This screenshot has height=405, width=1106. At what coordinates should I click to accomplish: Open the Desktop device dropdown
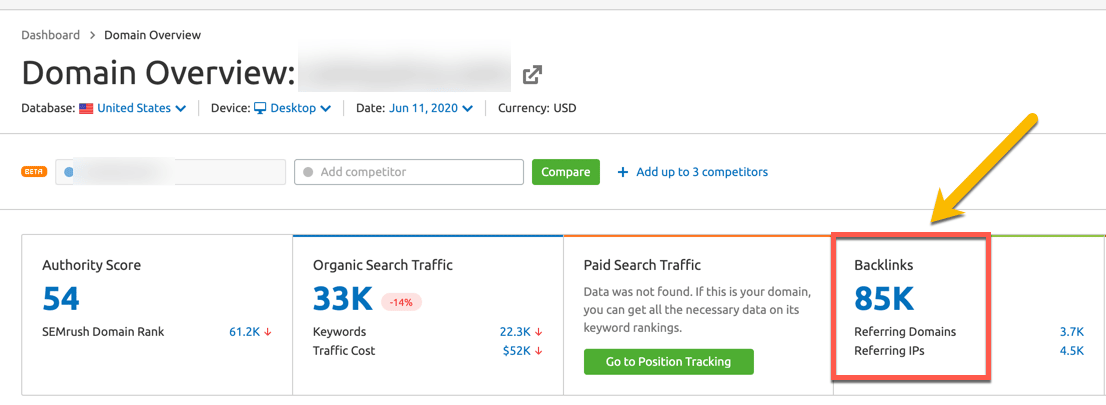[x=300, y=108]
